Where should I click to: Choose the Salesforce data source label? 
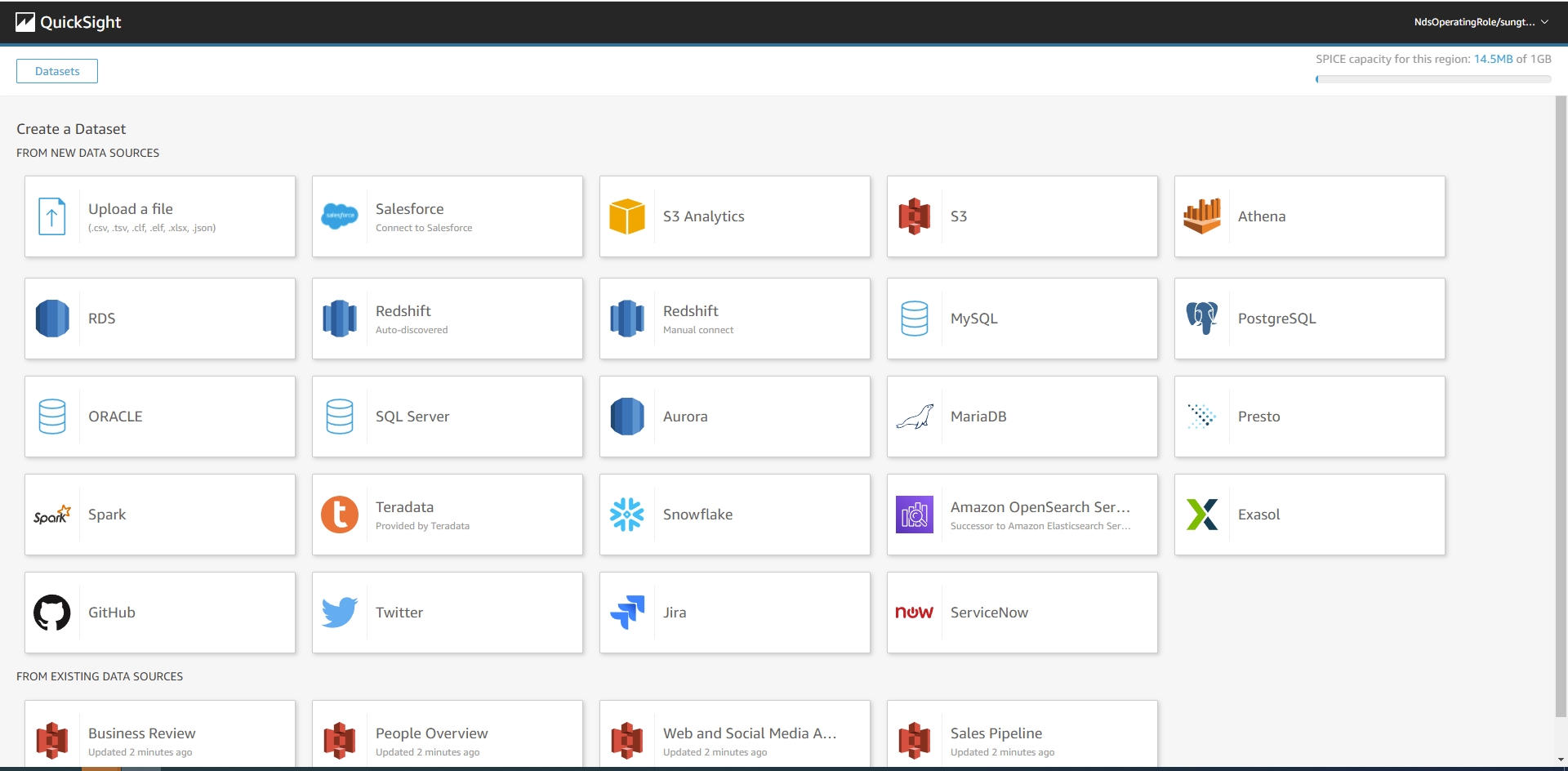(x=410, y=209)
